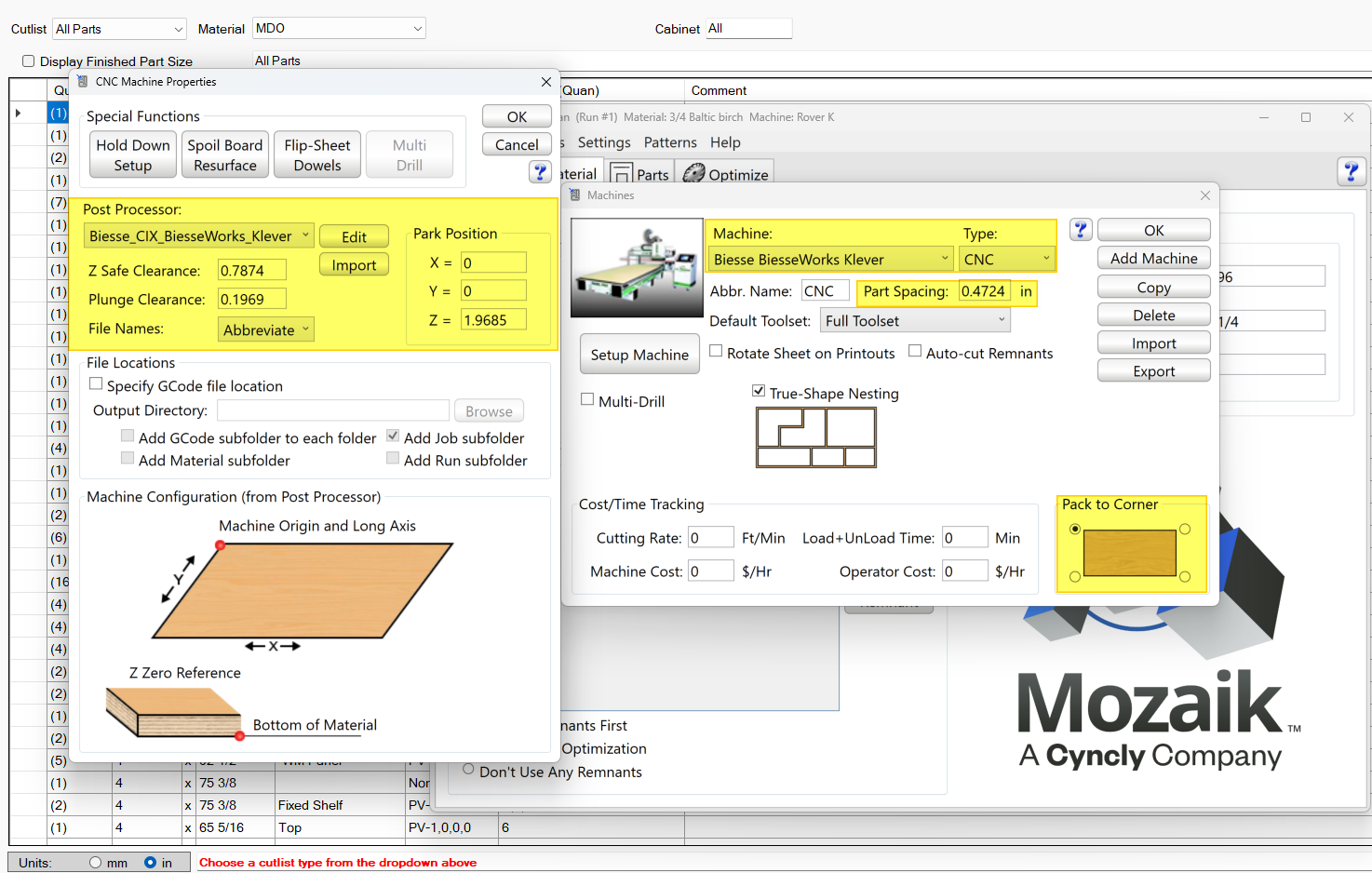
Task: Maximize the optimizer run window
Action: point(1306,117)
